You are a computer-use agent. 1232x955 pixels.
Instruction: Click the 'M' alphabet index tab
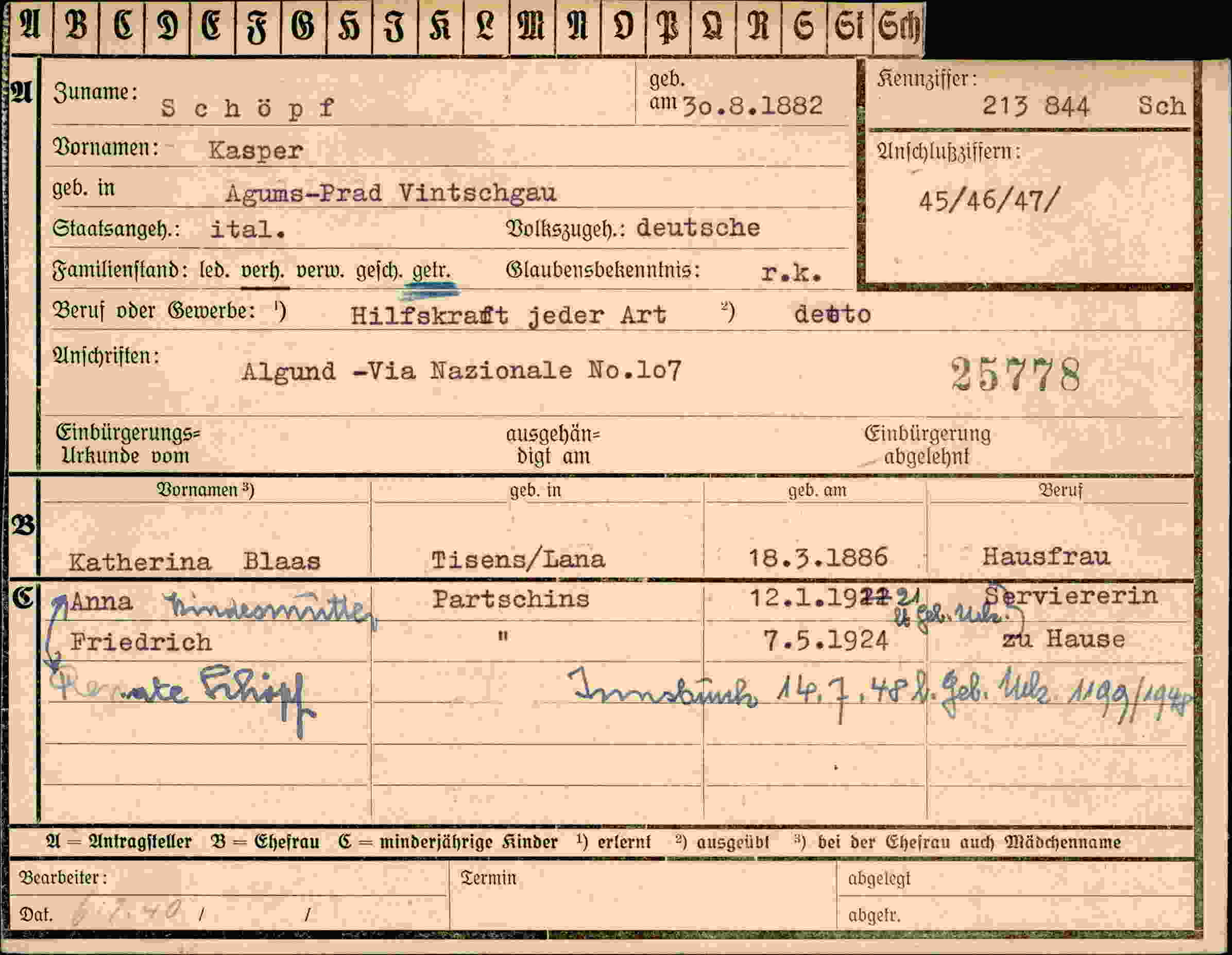point(532,27)
